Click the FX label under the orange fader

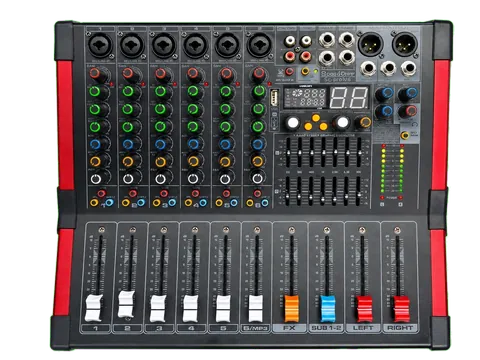click(289, 328)
